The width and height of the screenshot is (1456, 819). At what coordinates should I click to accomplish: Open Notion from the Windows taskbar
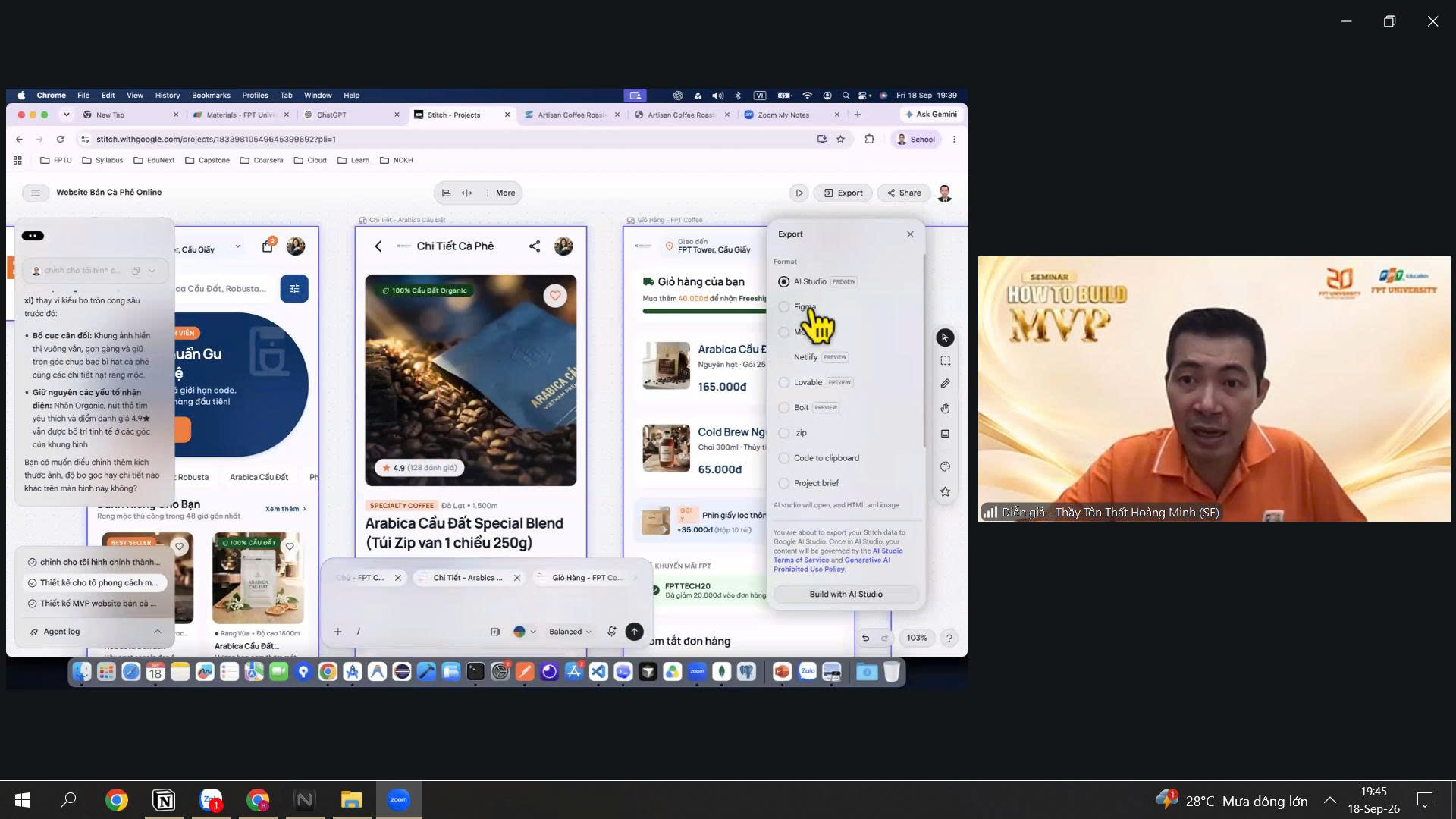(164, 800)
